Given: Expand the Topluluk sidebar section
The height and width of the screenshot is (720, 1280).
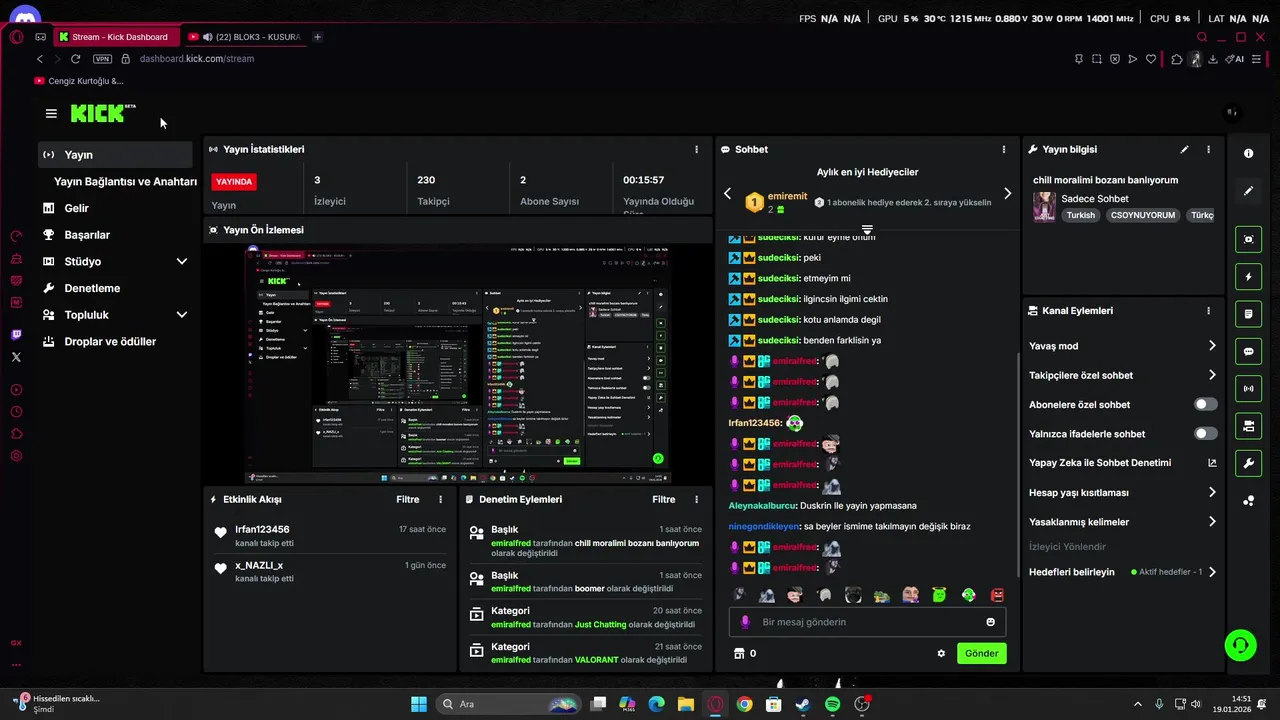Looking at the screenshot, I should 182,314.
